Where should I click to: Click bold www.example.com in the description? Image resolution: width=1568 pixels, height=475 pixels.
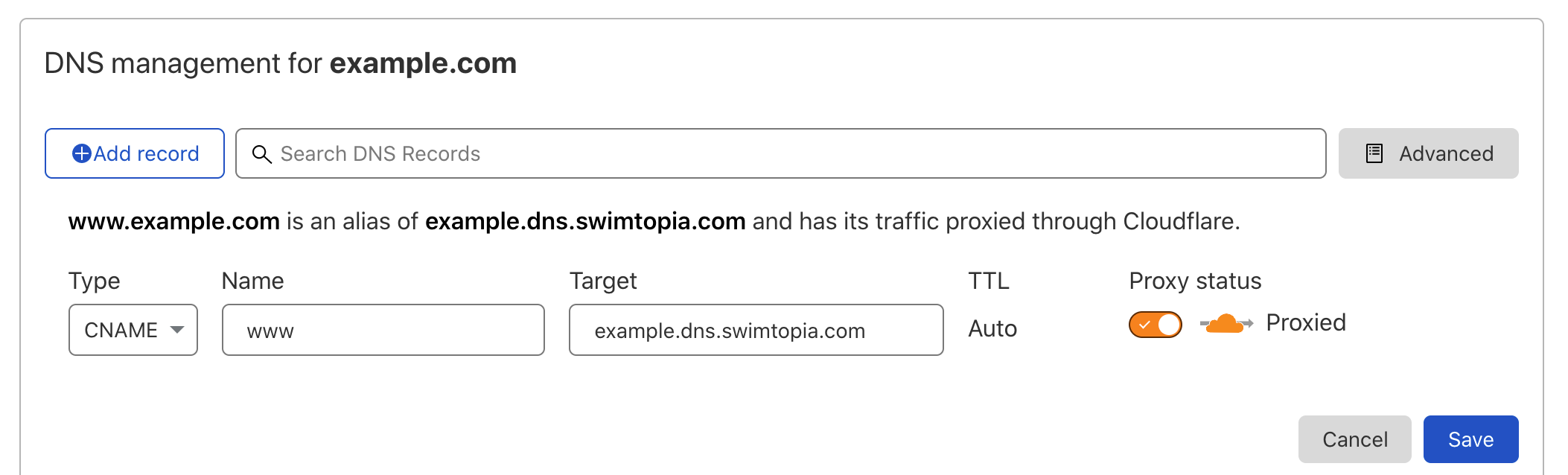tap(173, 221)
